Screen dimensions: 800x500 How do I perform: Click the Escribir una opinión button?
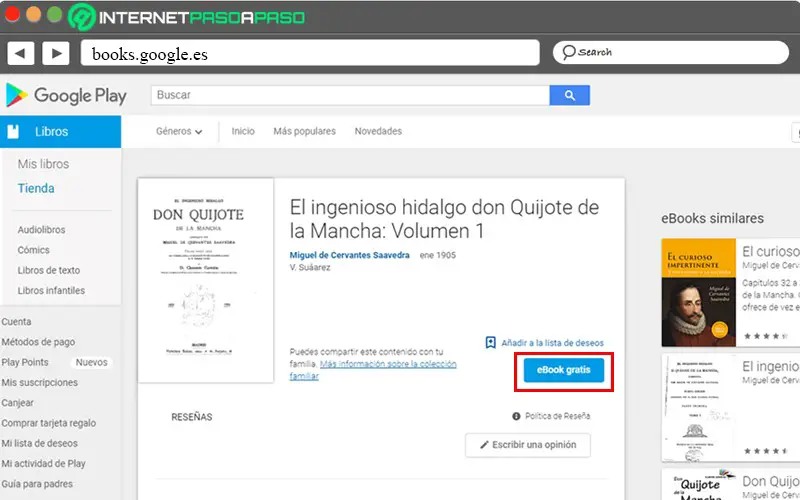pos(528,445)
